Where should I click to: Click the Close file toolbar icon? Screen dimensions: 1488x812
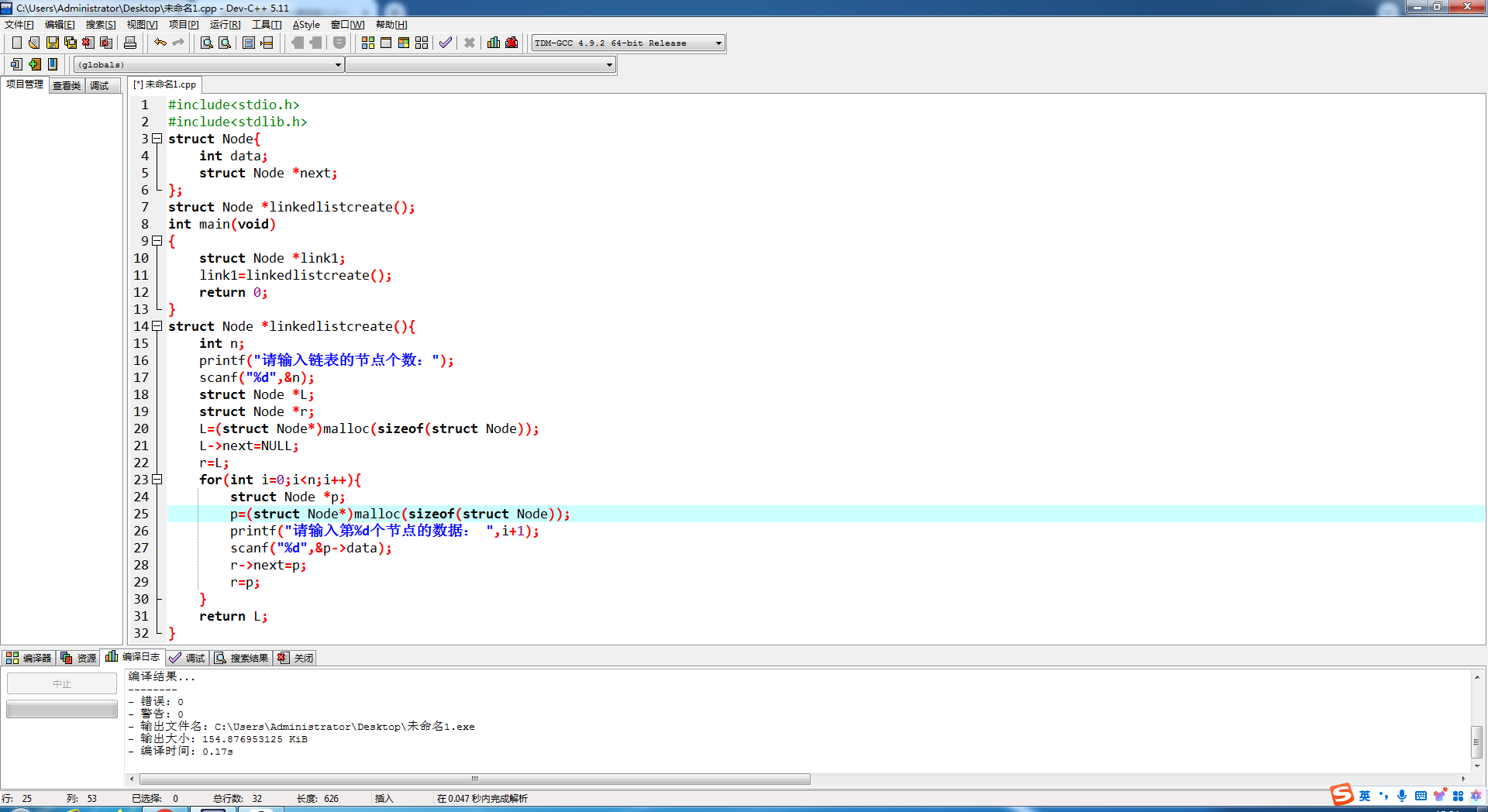(88, 43)
